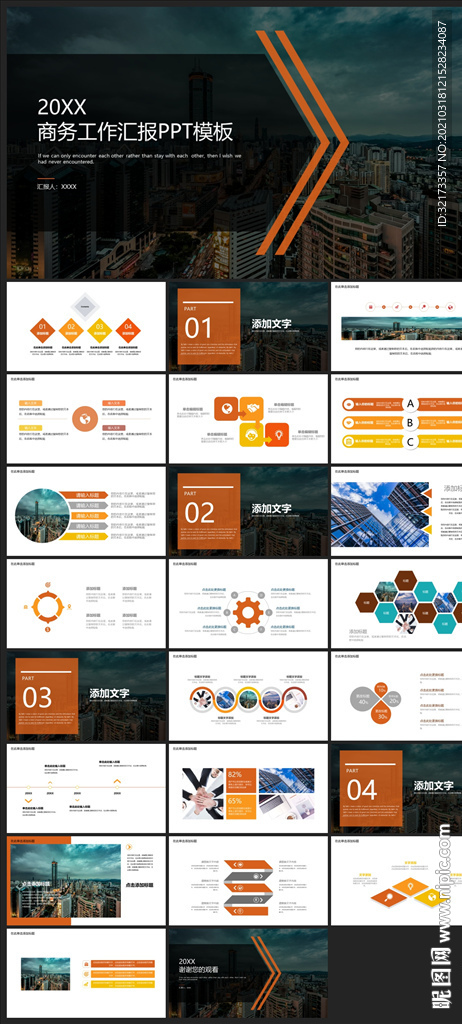Click the 65% orange statistic box
This screenshot has width=462, height=1024.
(242, 807)
